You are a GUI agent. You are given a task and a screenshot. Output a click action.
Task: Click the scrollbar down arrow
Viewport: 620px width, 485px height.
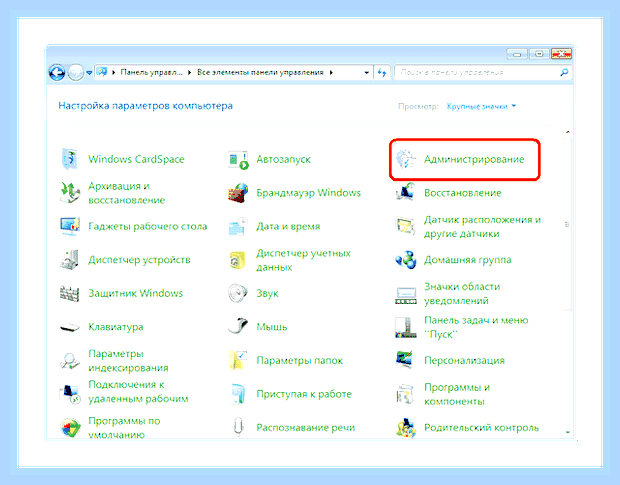click(567, 432)
